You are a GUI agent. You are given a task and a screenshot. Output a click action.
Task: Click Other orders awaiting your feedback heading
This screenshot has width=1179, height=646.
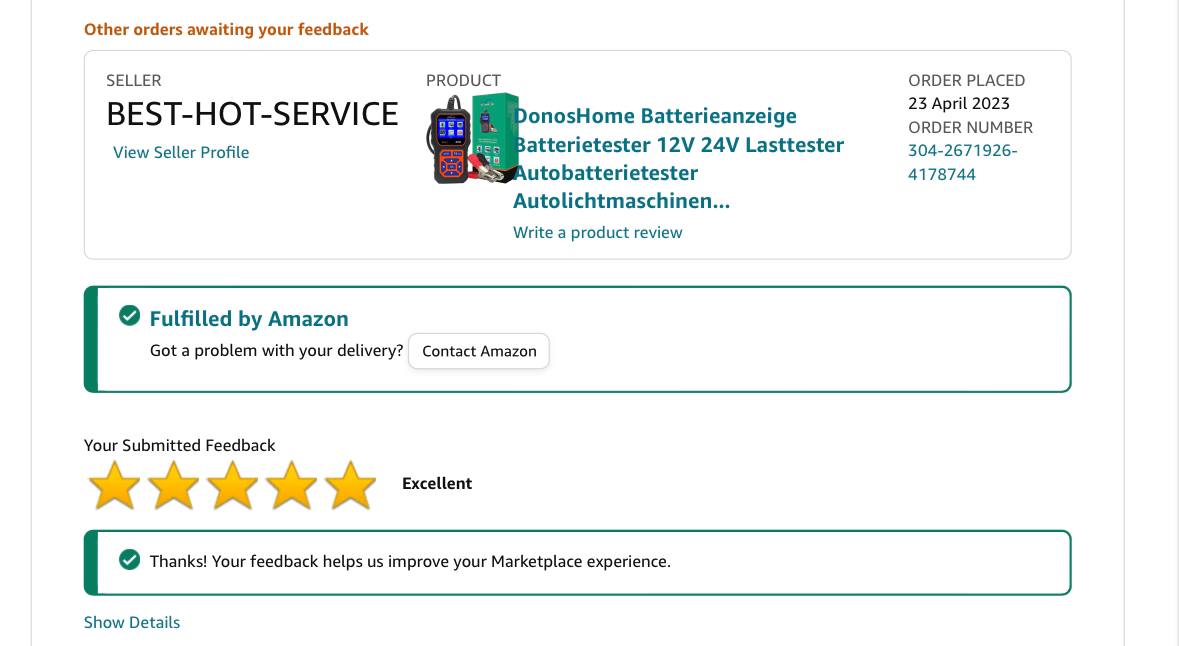(226, 29)
